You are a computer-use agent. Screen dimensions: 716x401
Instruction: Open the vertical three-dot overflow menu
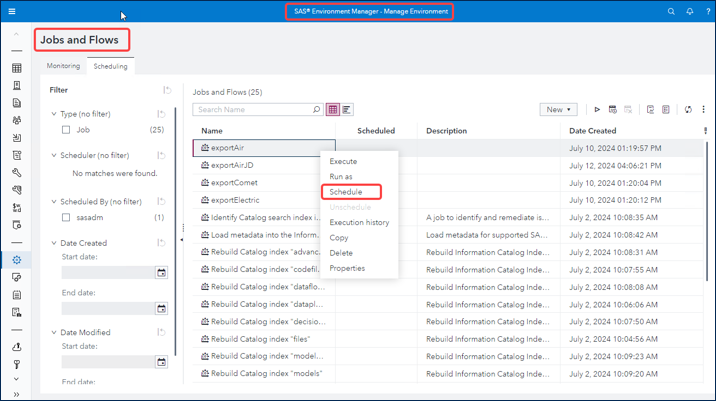[703, 110]
